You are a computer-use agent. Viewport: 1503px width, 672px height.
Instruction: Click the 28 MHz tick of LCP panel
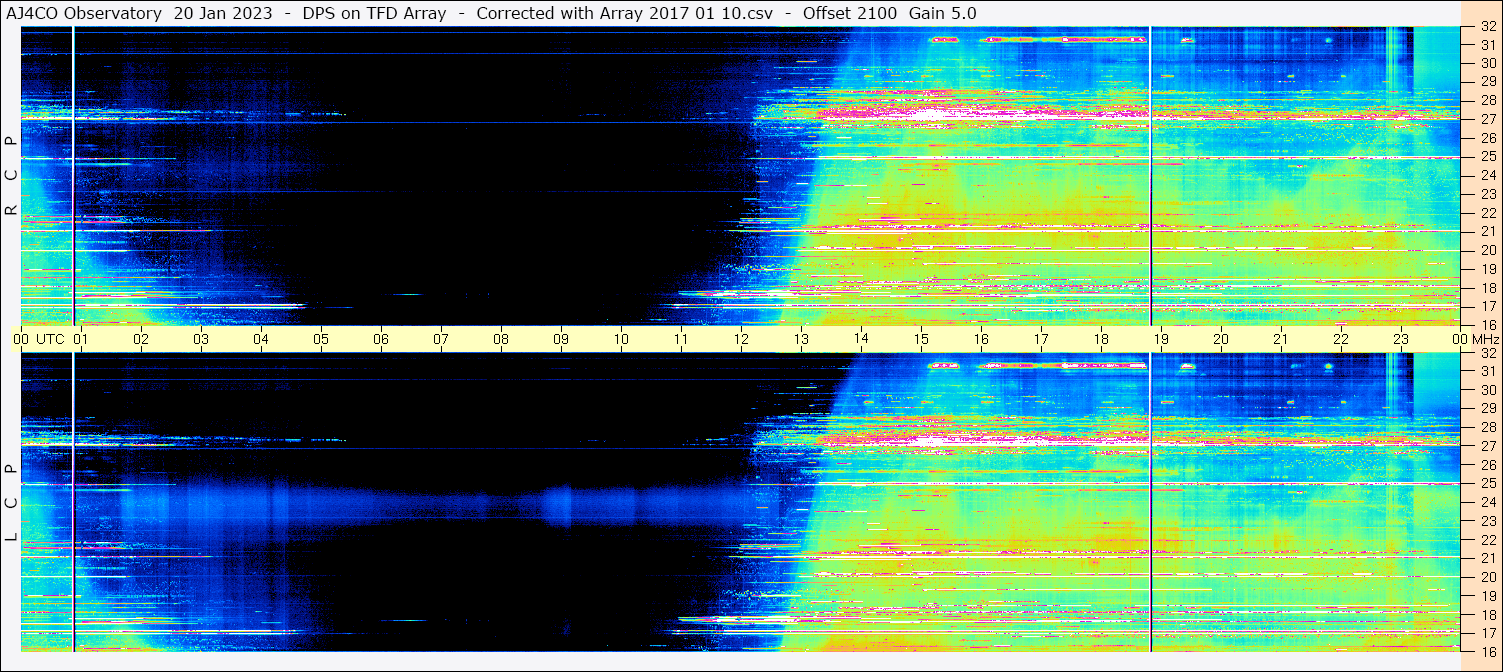pos(1487,427)
